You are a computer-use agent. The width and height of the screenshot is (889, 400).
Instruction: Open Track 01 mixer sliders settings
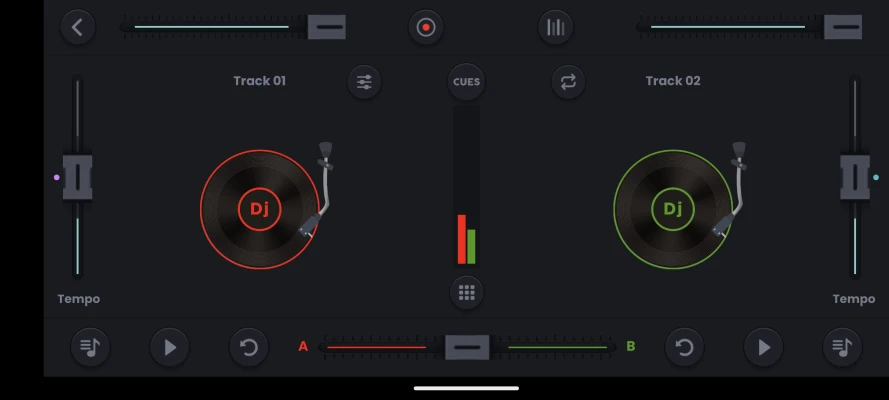coord(364,82)
